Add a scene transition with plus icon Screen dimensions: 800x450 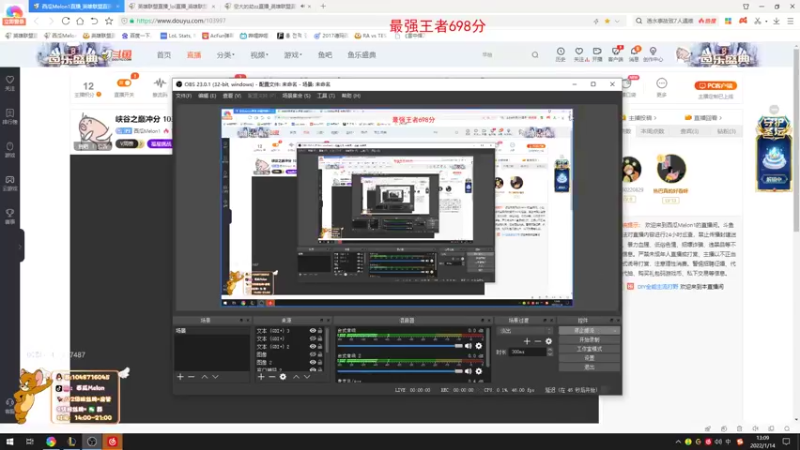coord(527,341)
